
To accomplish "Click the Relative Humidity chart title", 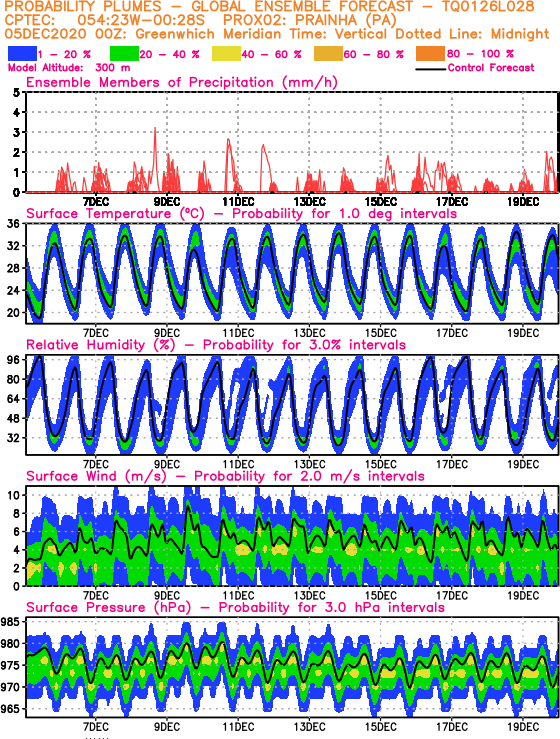I will click(x=216, y=345).
